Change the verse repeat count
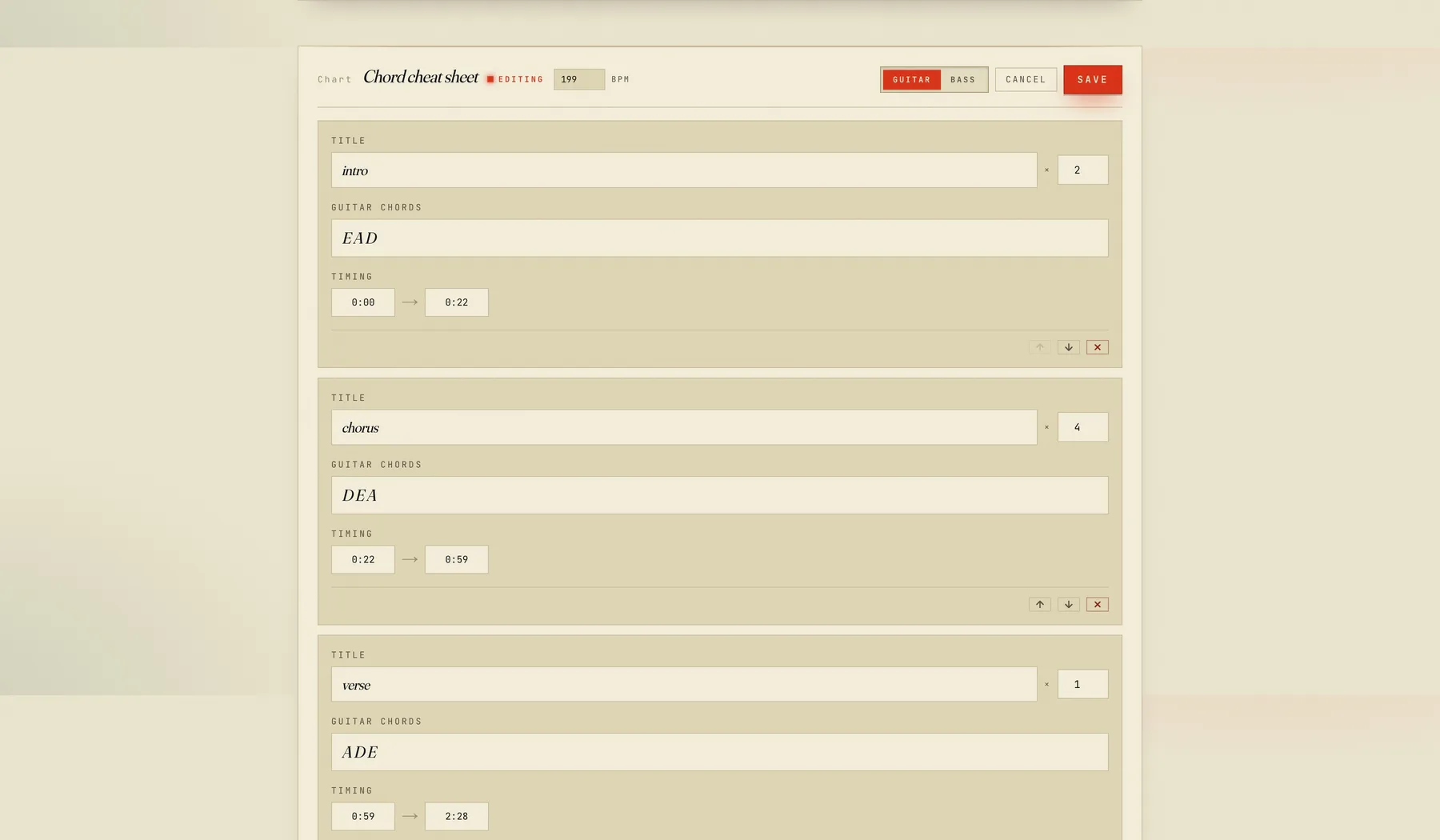Viewport: 1440px width, 840px height. pos(1082,684)
